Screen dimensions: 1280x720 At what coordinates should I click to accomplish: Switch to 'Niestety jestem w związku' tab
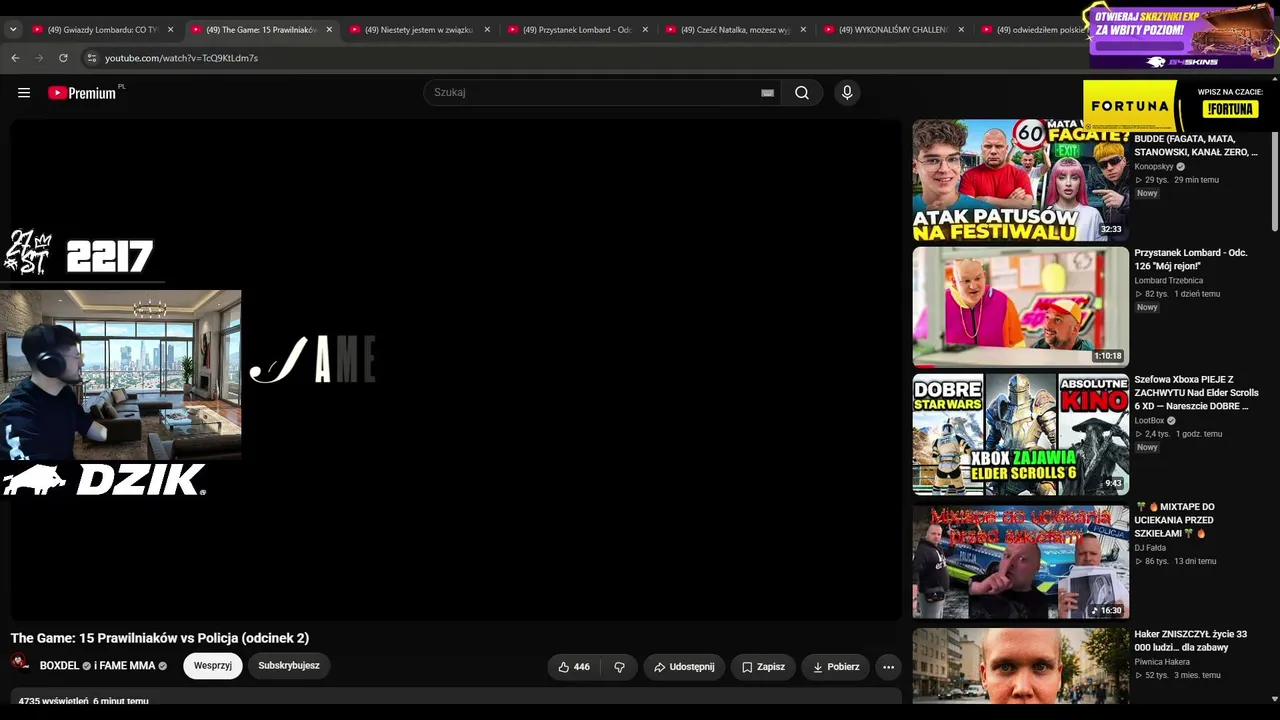tap(419, 30)
